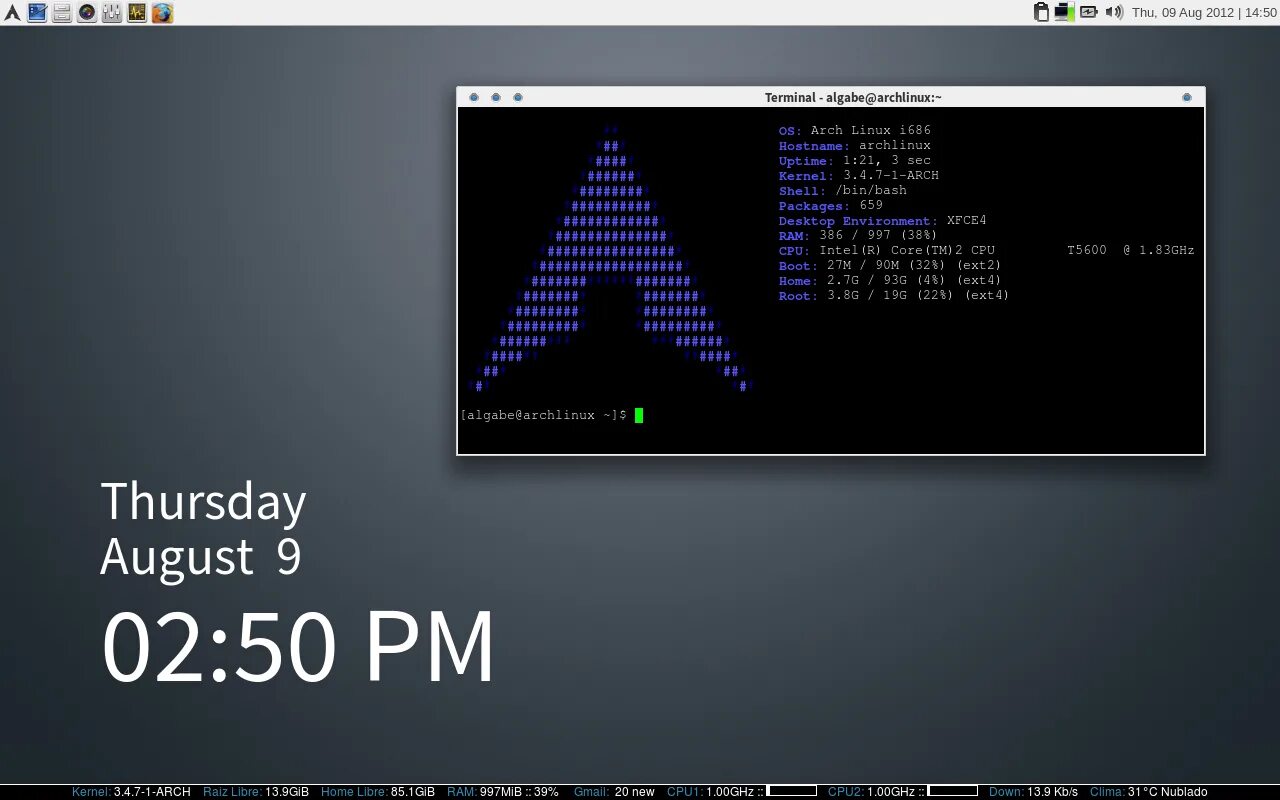The image size is (1280, 800).
Task: Select the 'Uptime: 1:21, 3 sec' line
Action: 855,160
